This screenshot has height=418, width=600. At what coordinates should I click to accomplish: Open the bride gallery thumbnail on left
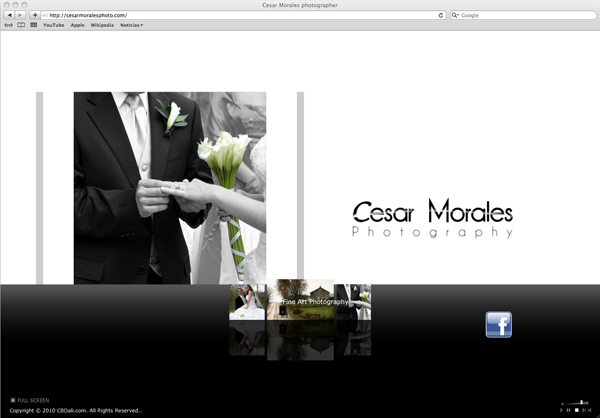246,301
